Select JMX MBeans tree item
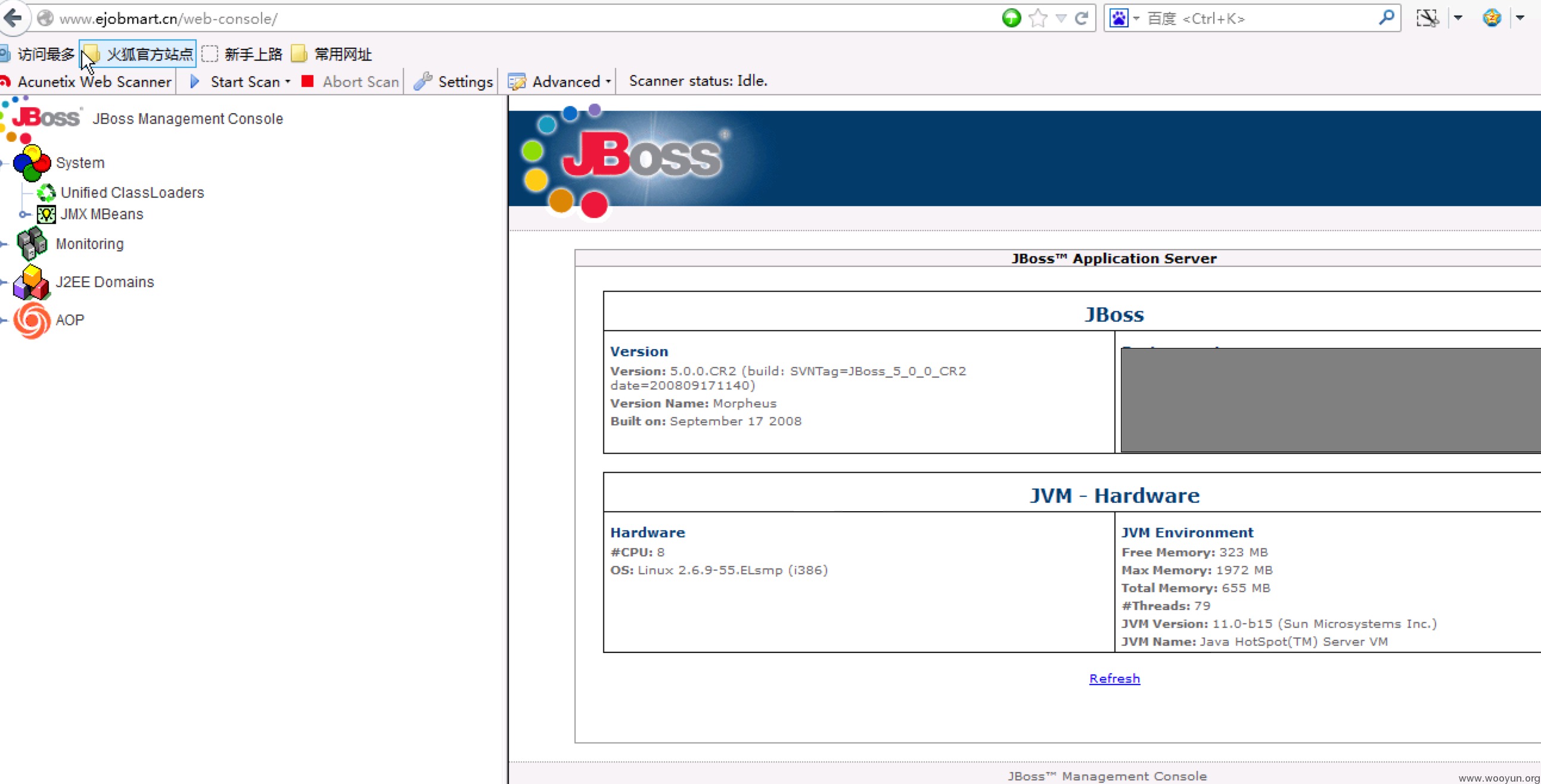This screenshot has height=784, width=1541. (102, 214)
